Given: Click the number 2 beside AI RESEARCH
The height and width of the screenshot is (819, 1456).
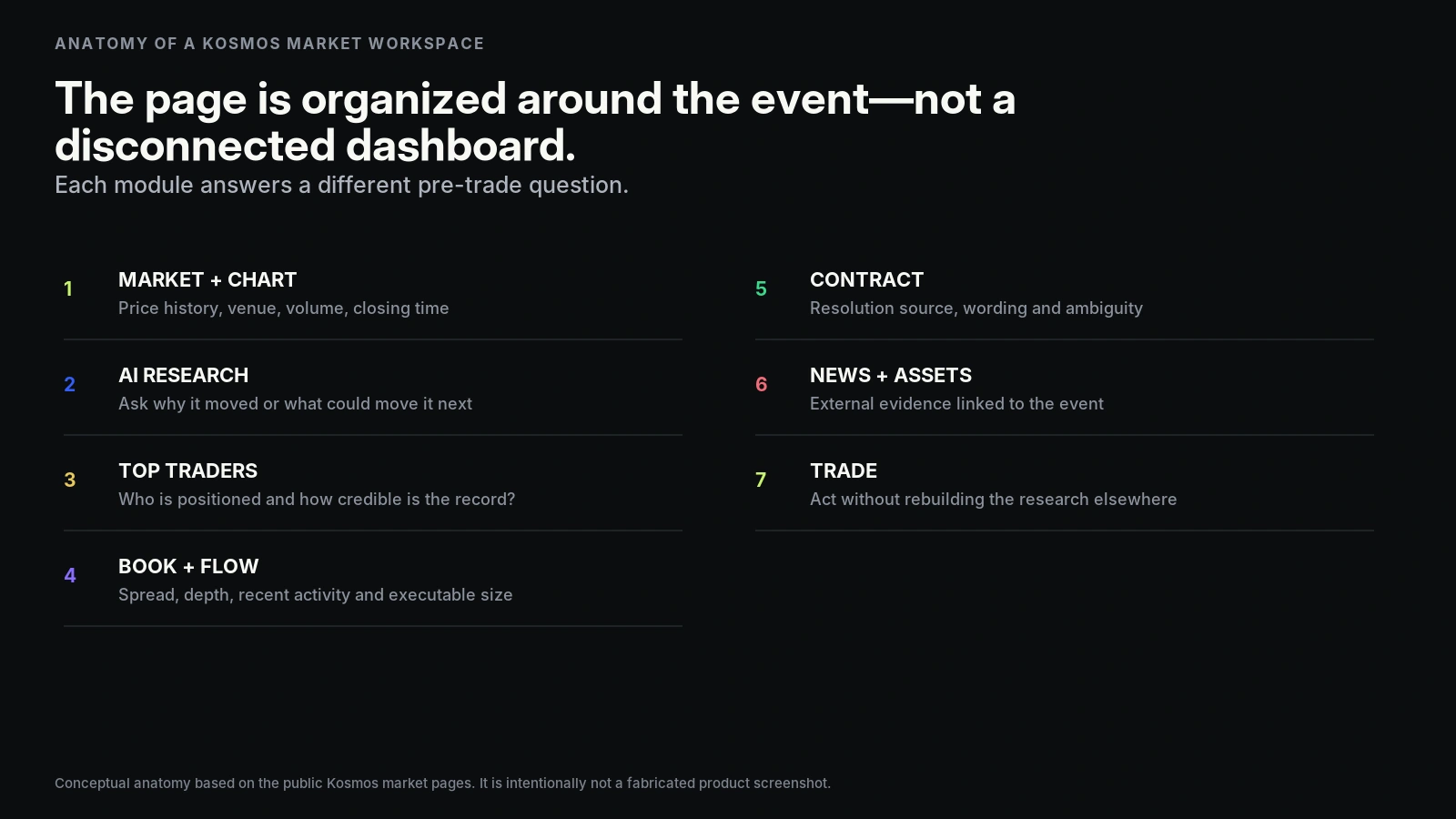Looking at the screenshot, I should (69, 385).
